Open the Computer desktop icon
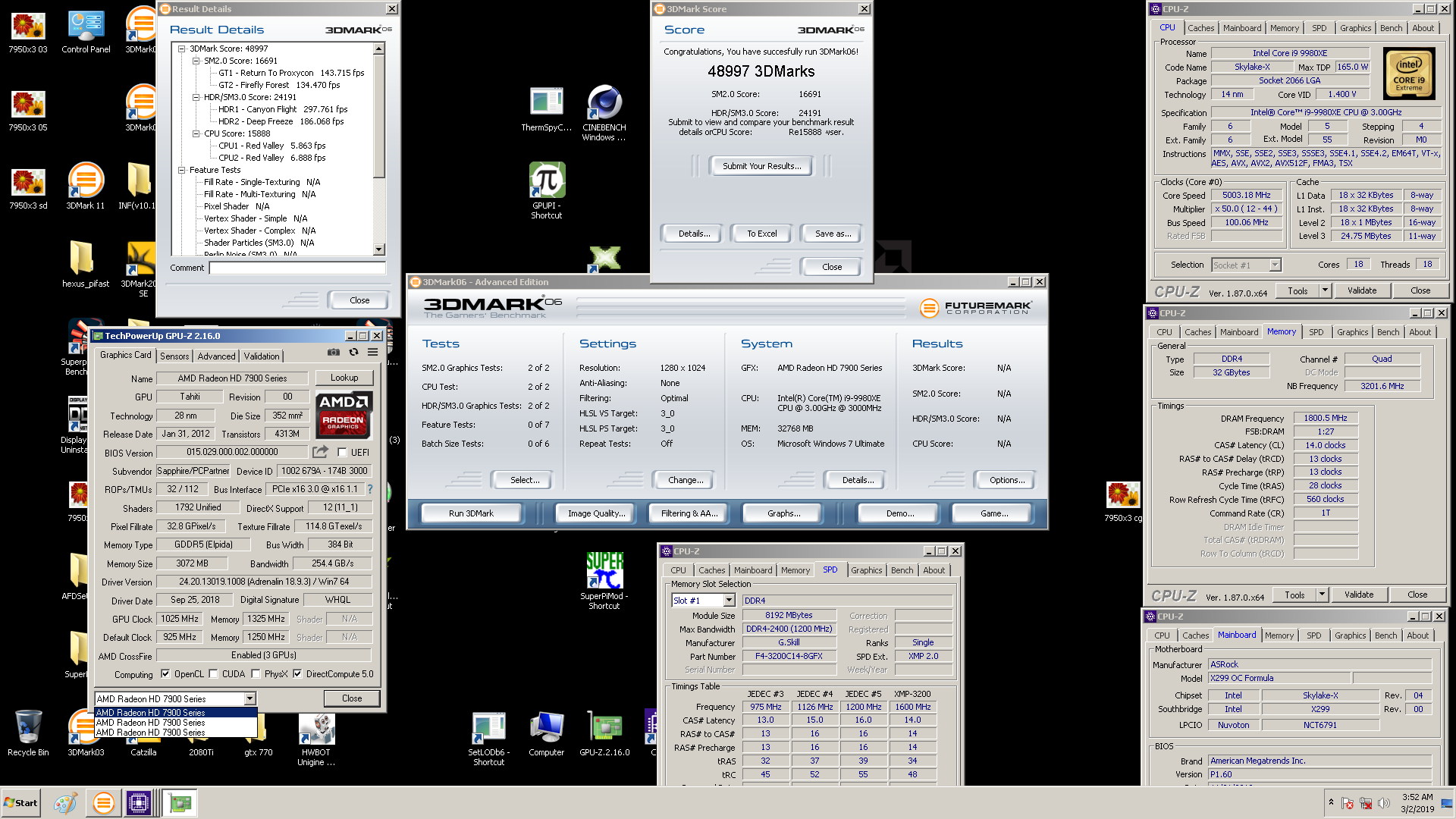 tap(547, 734)
